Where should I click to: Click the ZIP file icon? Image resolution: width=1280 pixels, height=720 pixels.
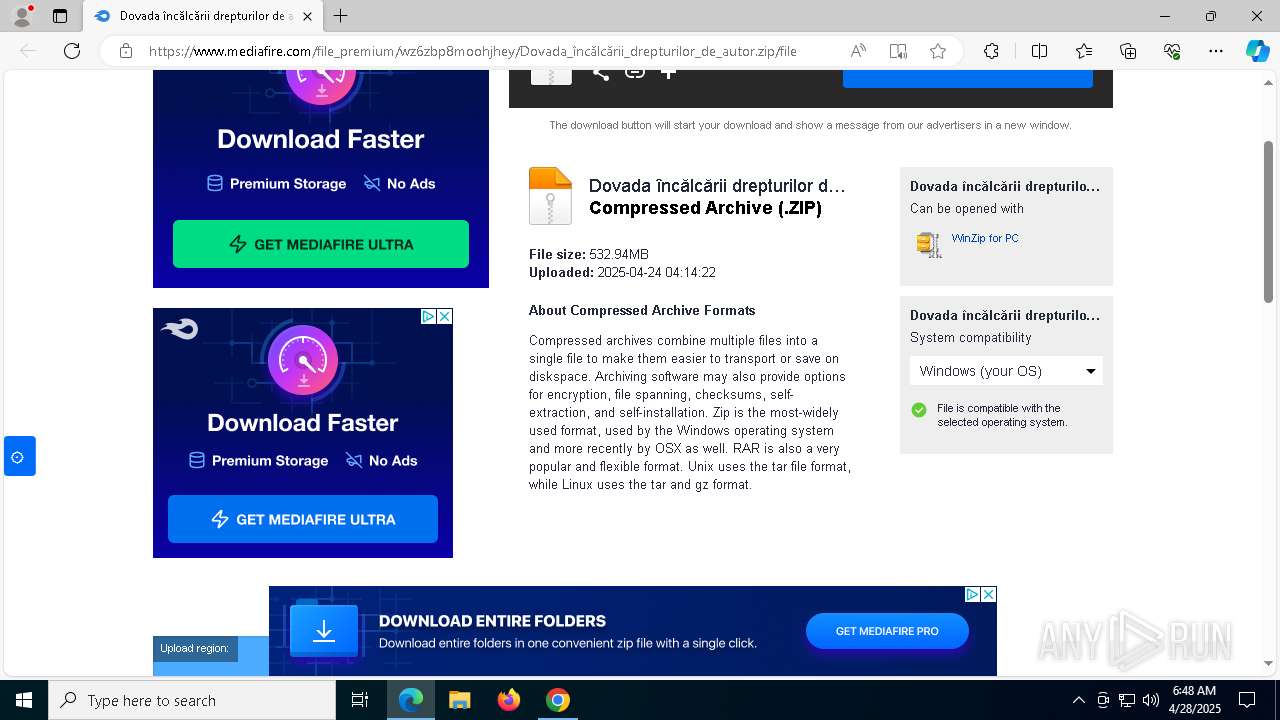550,195
